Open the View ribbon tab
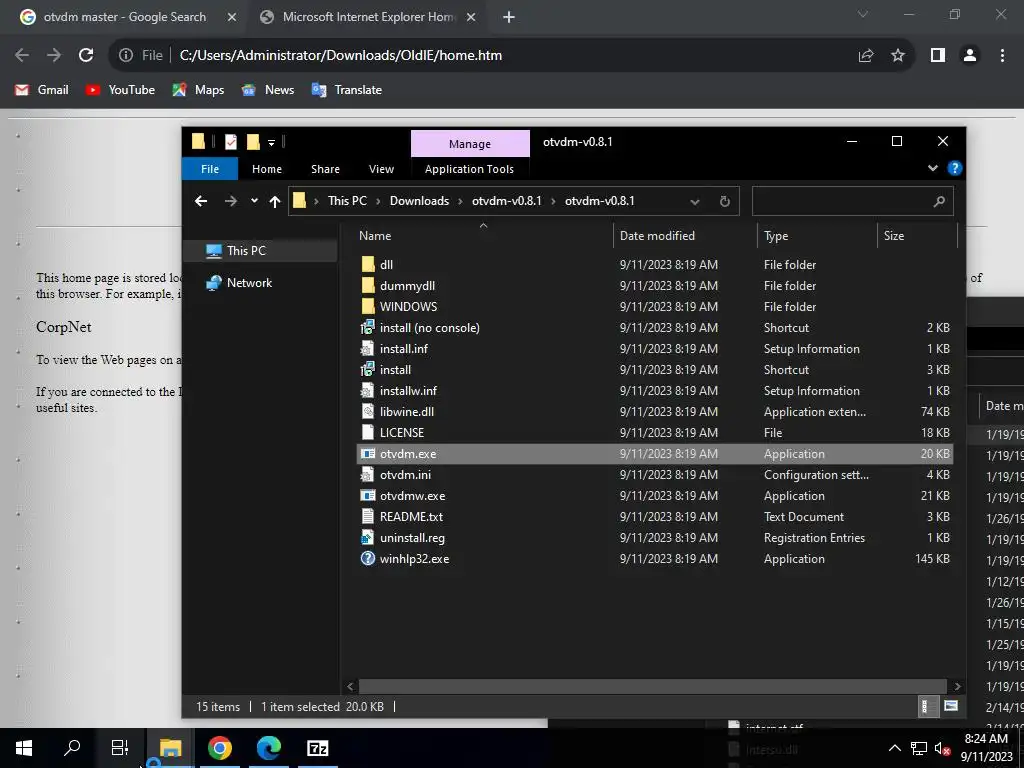This screenshot has height=768, width=1024. click(x=381, y=169)
